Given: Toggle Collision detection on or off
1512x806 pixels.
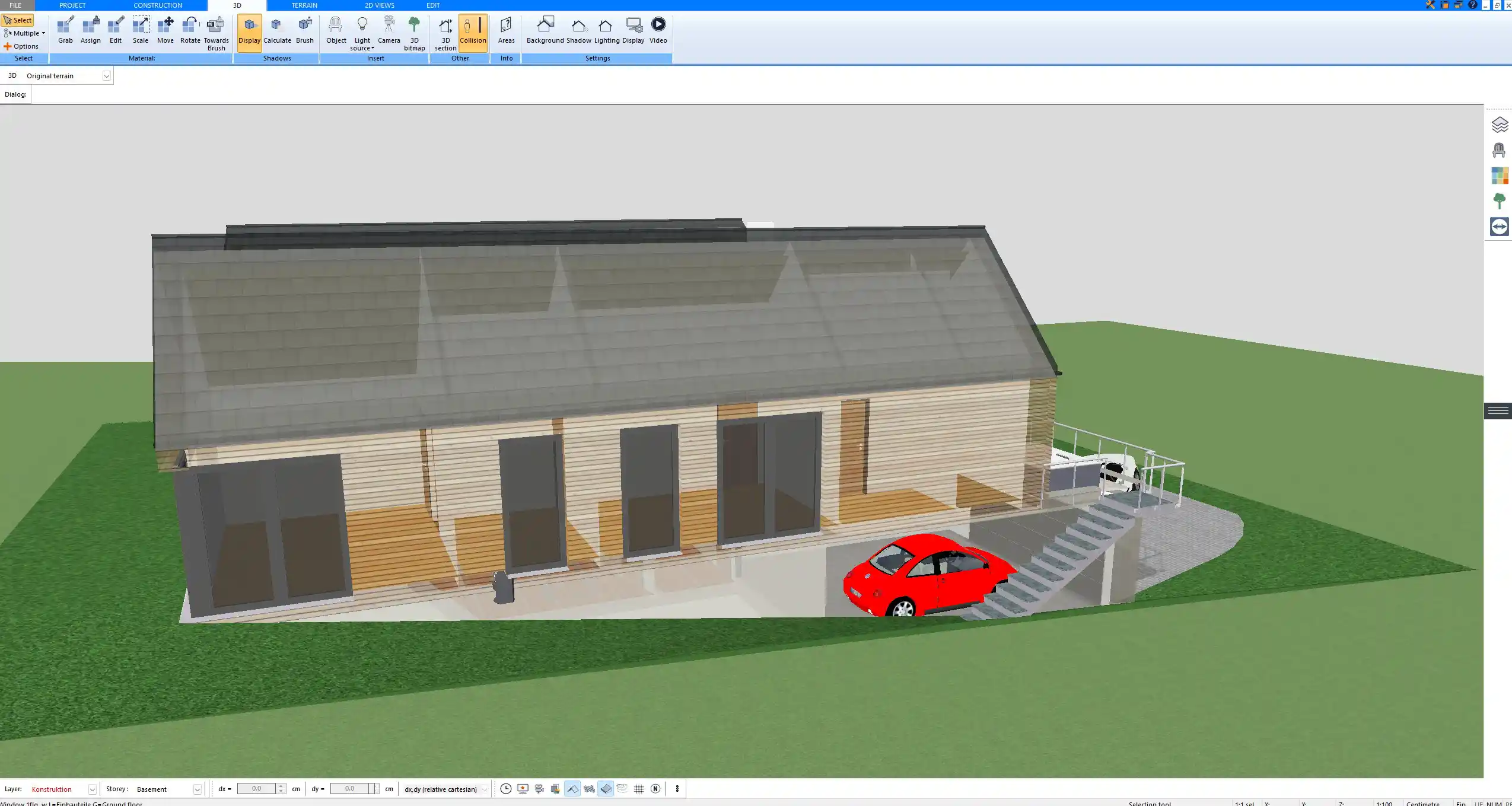Looking at the screenshot, I should (x=473, y=30).
